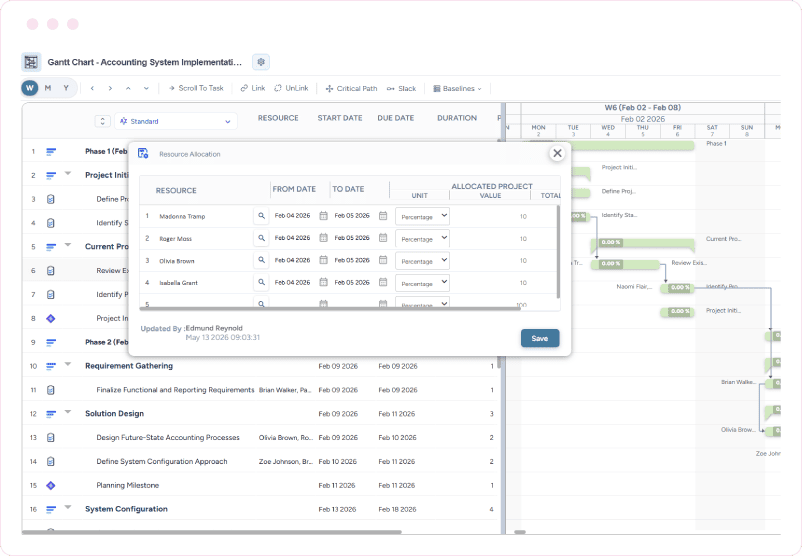
Task: Open the settings gear next to chart title
Action: [x=261, y=62]
